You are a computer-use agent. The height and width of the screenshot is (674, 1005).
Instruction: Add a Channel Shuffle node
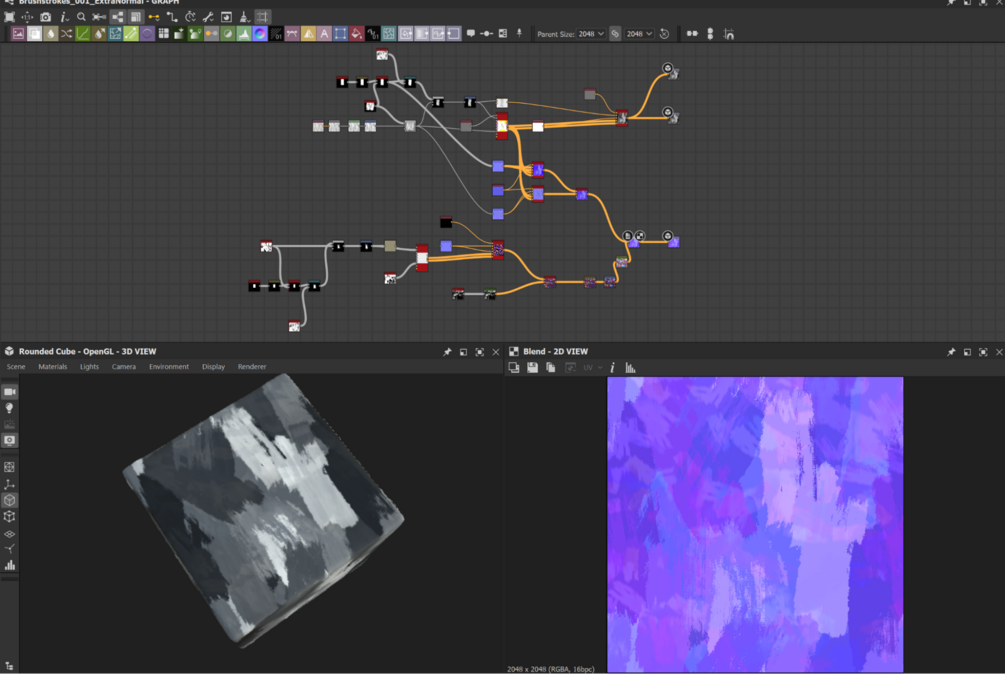[x=67, y=34]
